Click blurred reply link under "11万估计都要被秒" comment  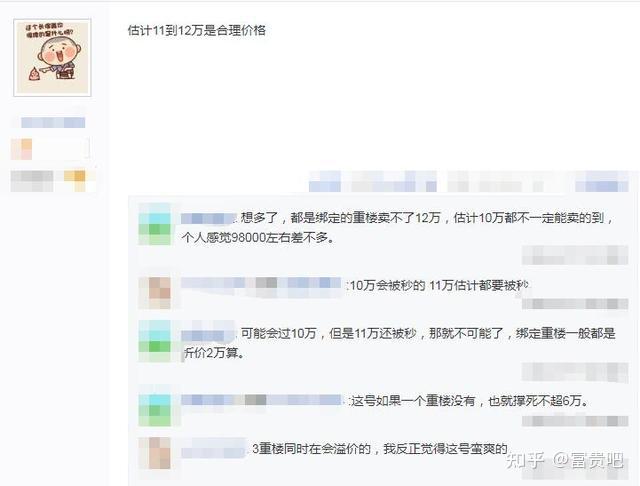click(x=575, y=304)
